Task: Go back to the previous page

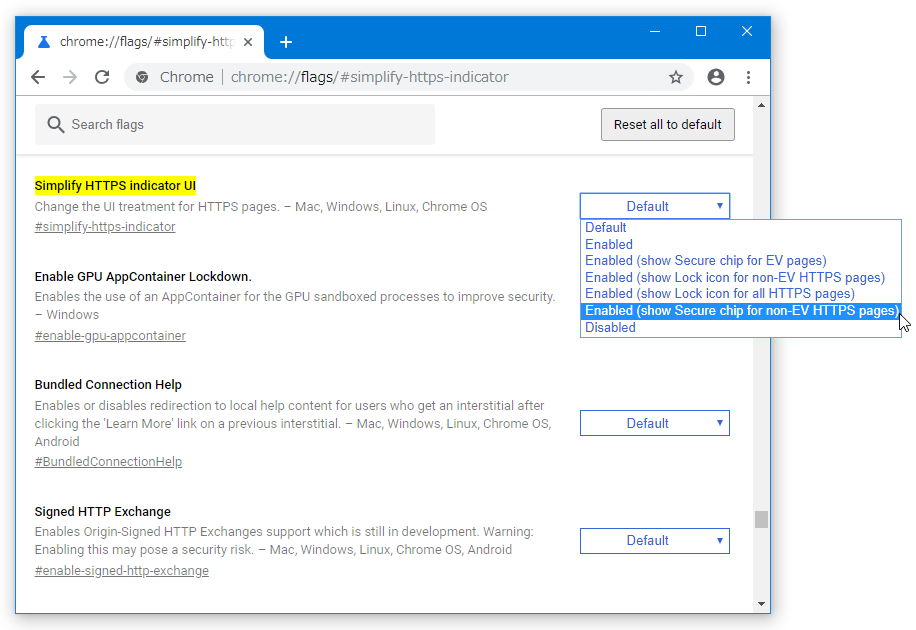Action: tap(38, 77)
